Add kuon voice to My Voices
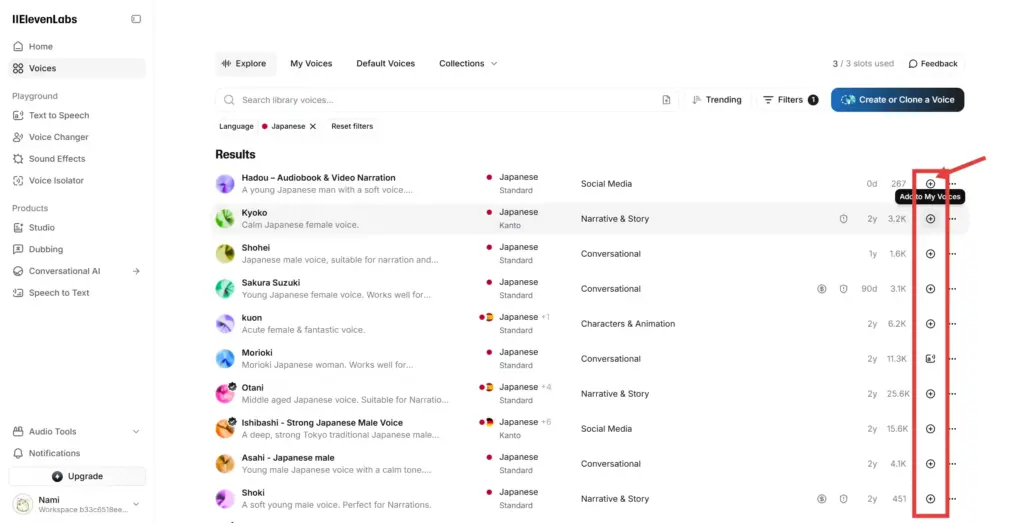This screenshot has height=523, width=1024. 930,324
